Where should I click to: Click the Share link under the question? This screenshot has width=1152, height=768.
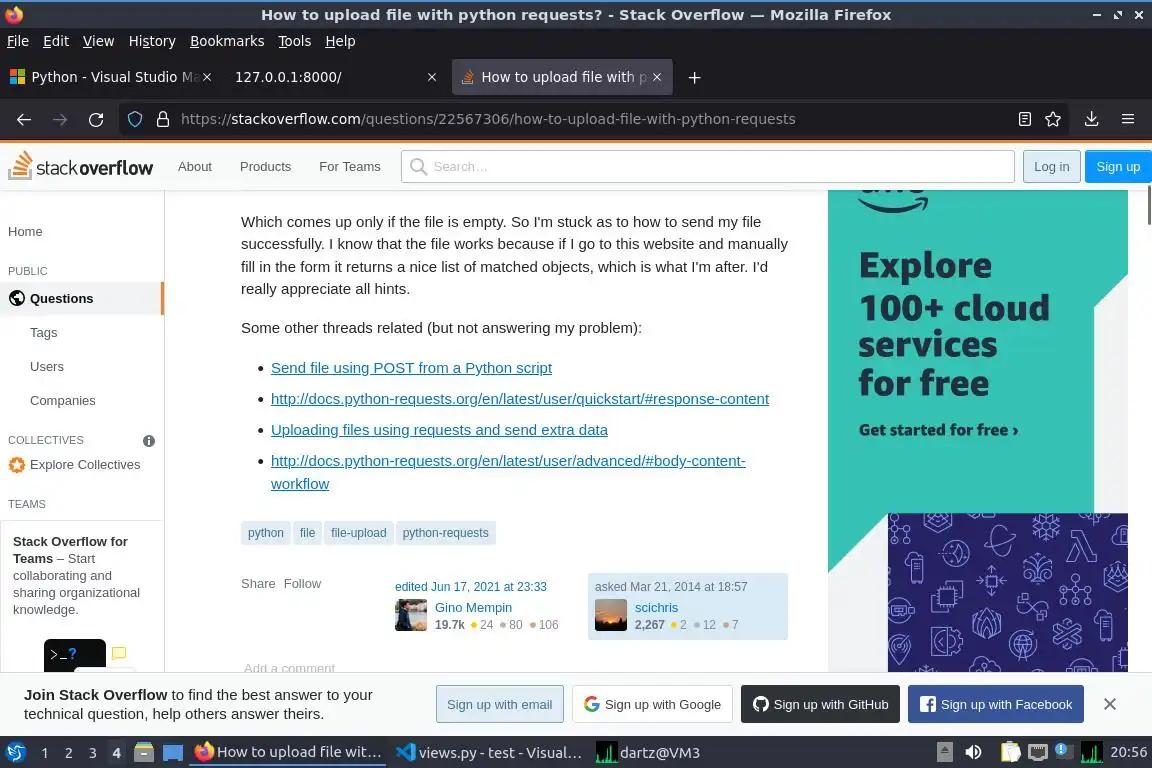(x=258, y=584)
